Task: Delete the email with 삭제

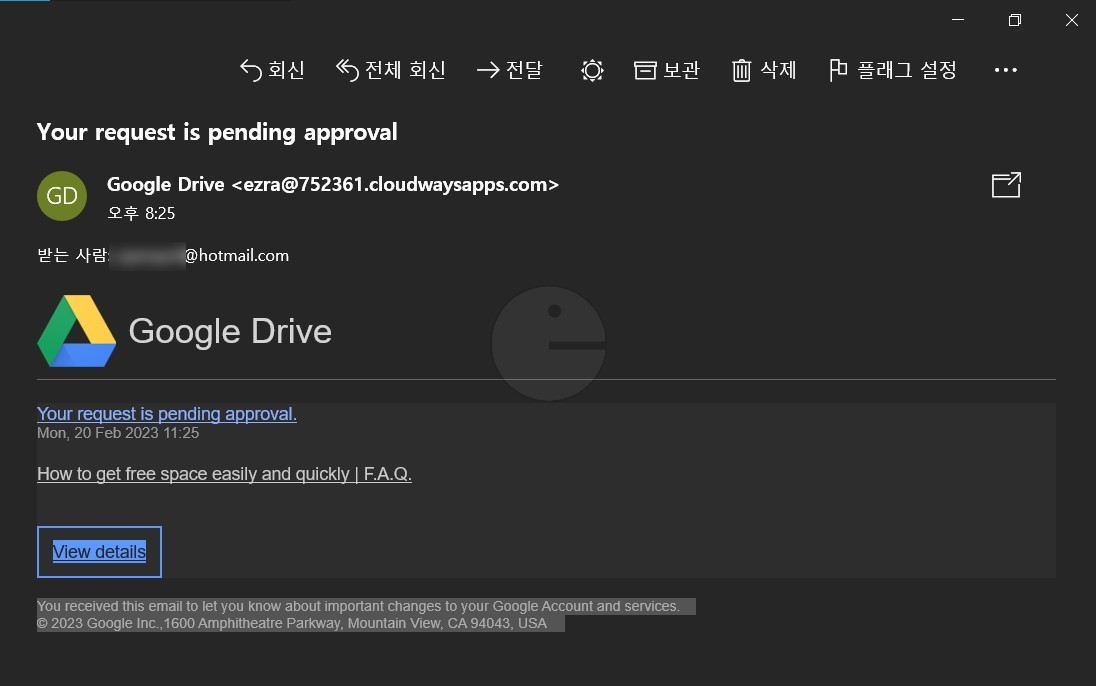Action: [764, 70]
